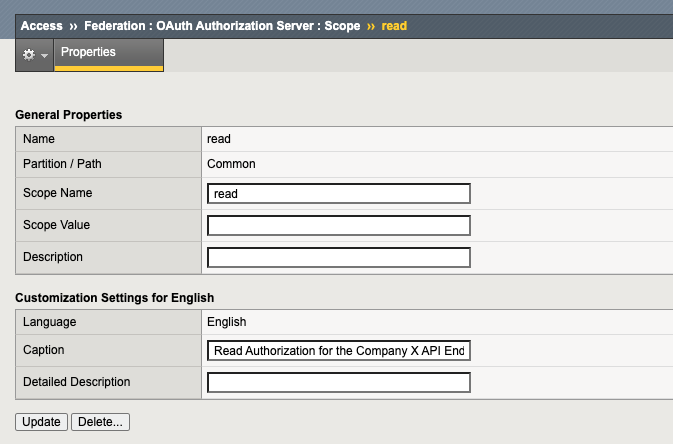Select the Partition / Path label
The height and width of the screenshot is (444, 673).
pyautogui.click(x=62, y=163)
